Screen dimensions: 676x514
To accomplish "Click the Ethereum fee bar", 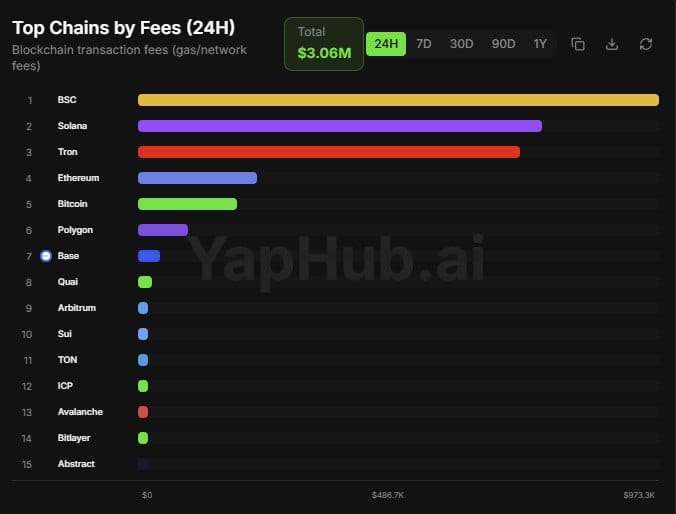I will tap(197, 178).
